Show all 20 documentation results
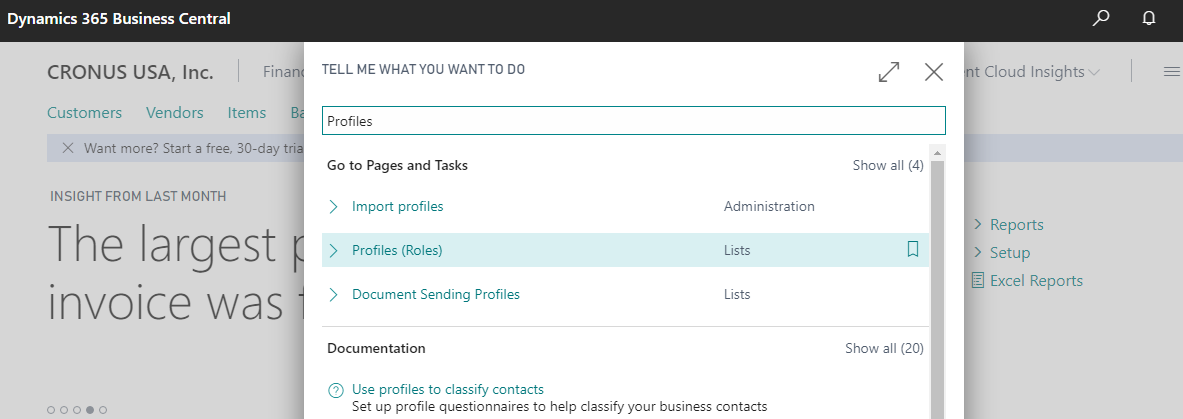Screen dimensions: 1183x419 pos(884,348)
